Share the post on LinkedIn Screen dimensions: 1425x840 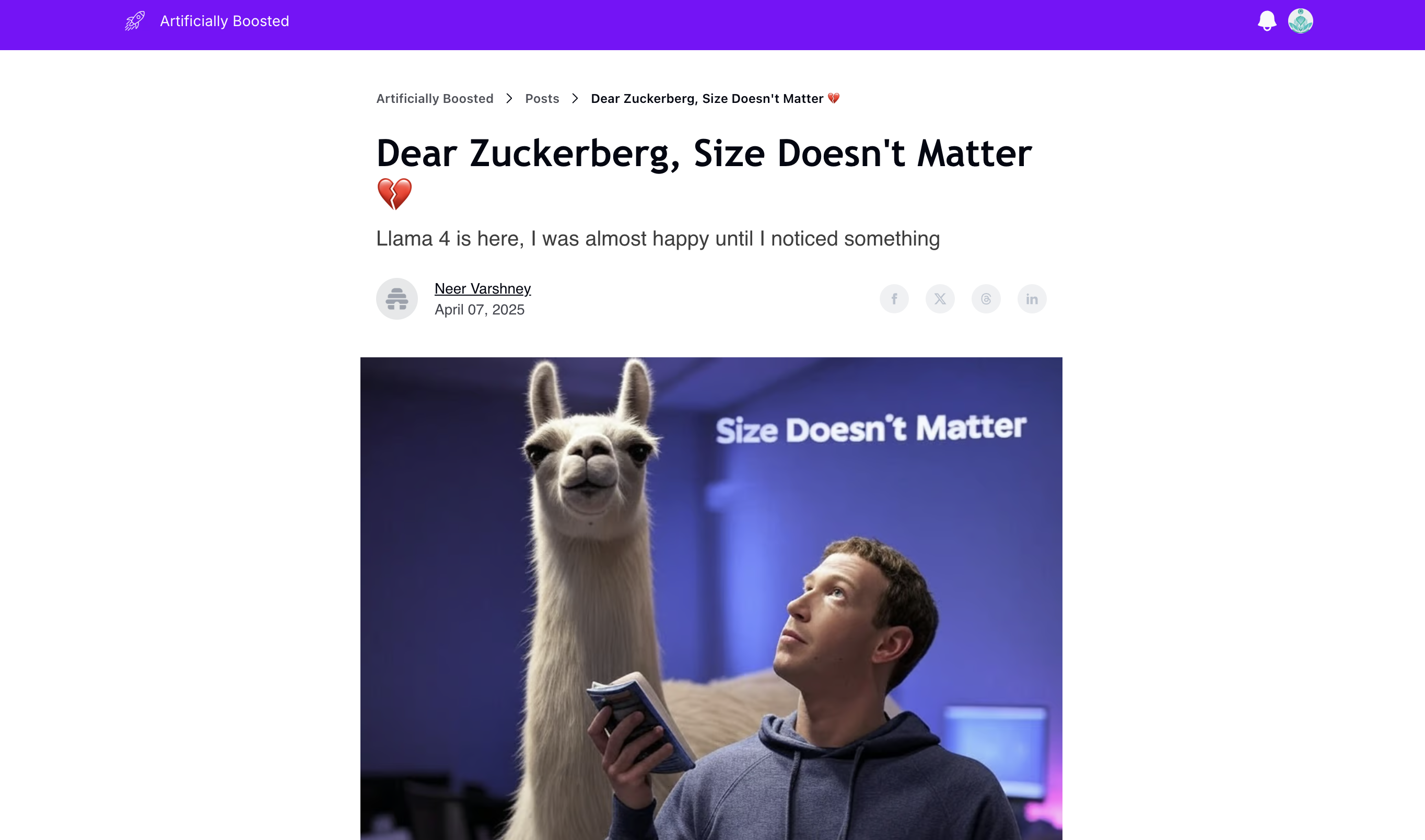[1032, 299]
